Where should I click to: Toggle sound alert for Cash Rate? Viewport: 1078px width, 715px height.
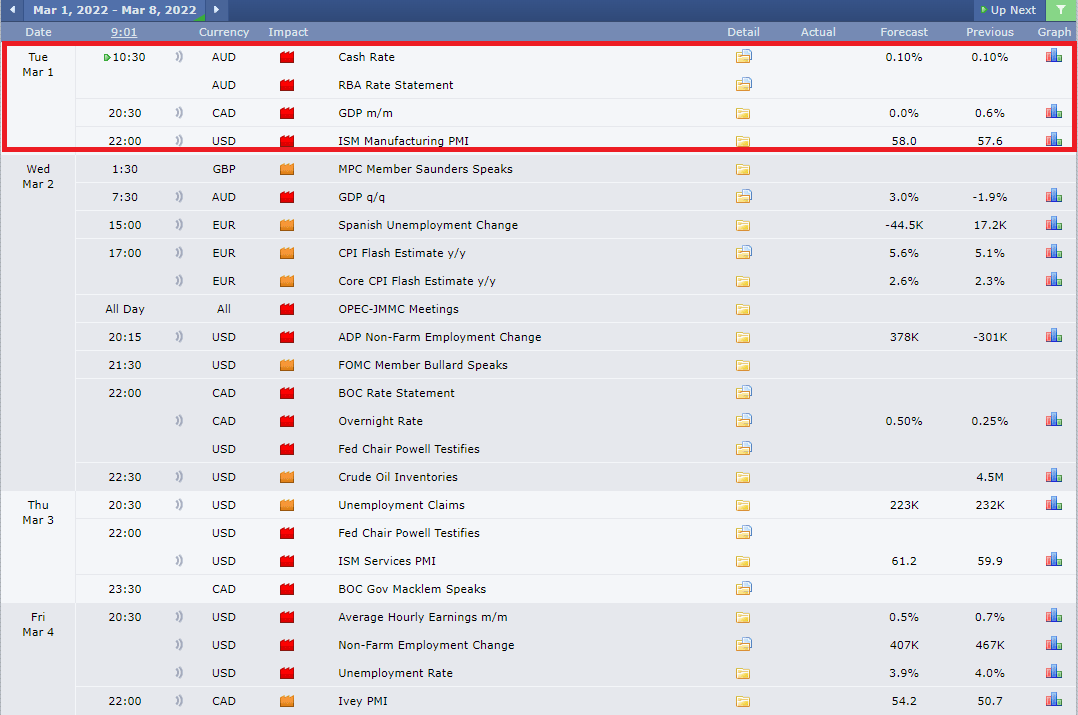[179, 56]
